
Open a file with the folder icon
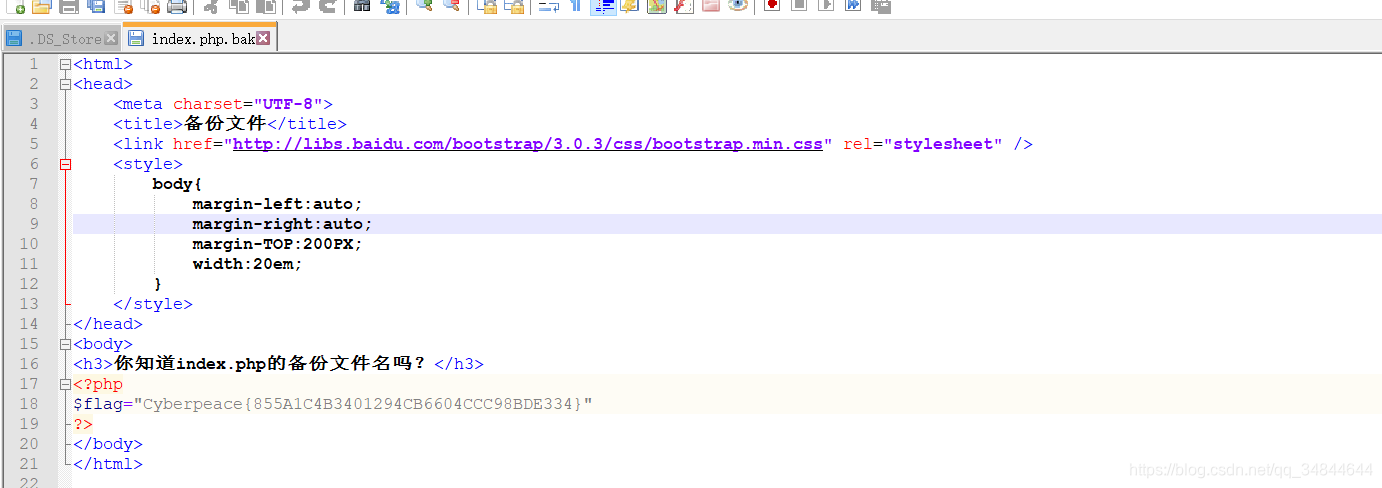42,5
